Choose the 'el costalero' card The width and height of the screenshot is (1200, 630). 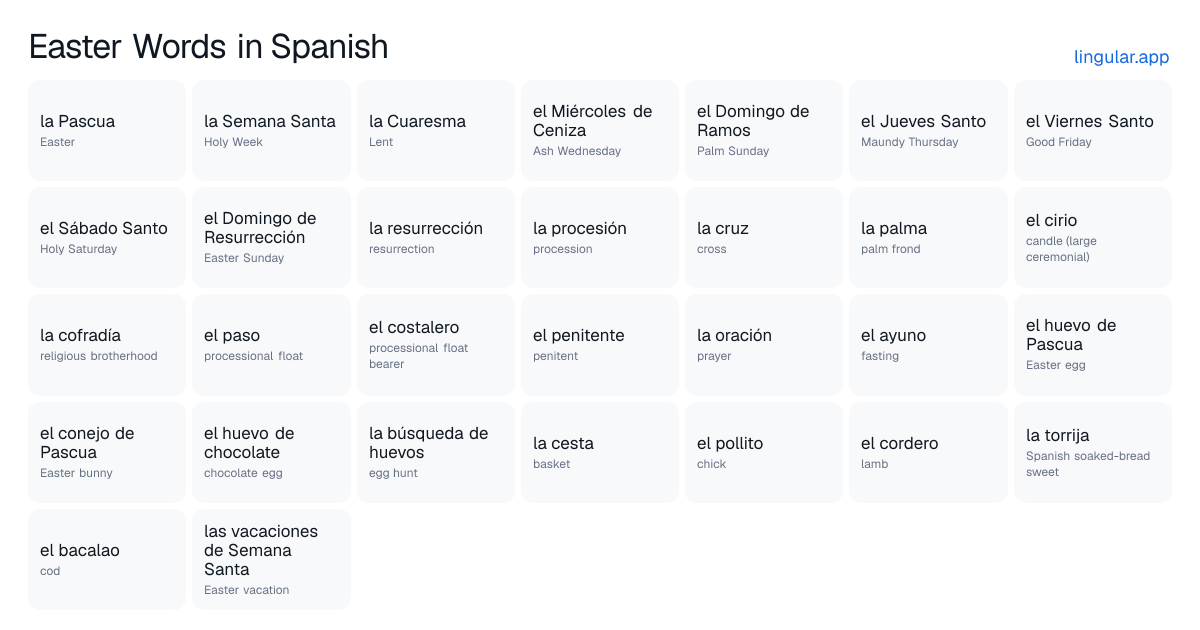[x=436, y=344]
